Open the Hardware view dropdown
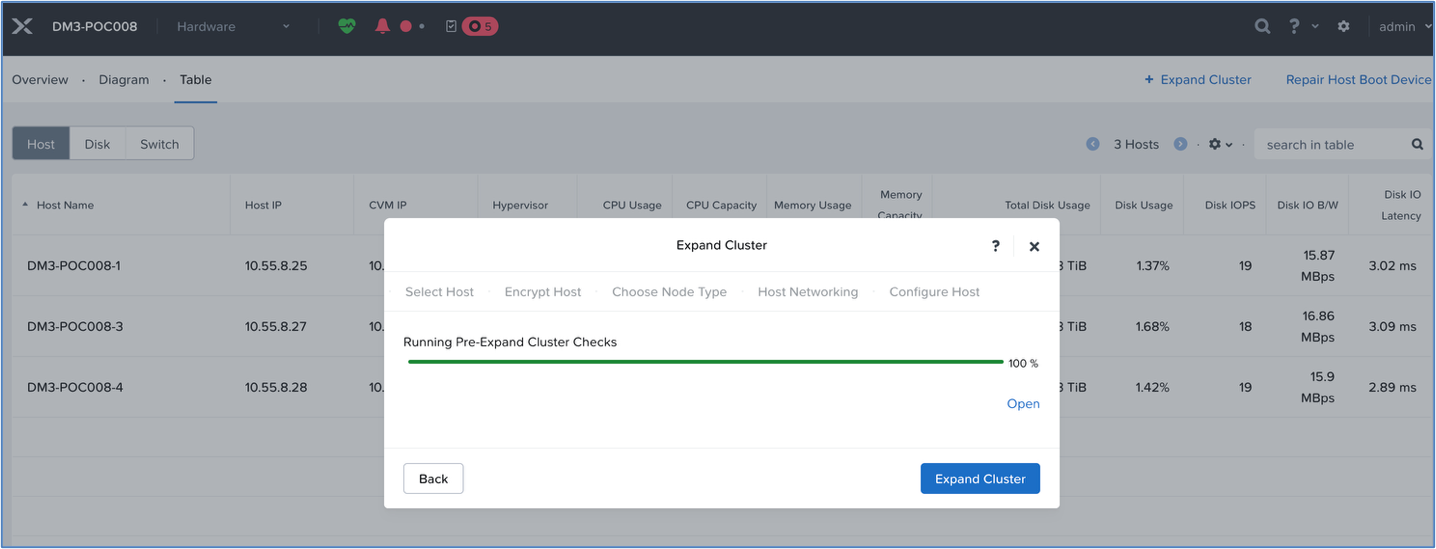The height and width of the screenshot is (549, 1436). click(233, 27)
